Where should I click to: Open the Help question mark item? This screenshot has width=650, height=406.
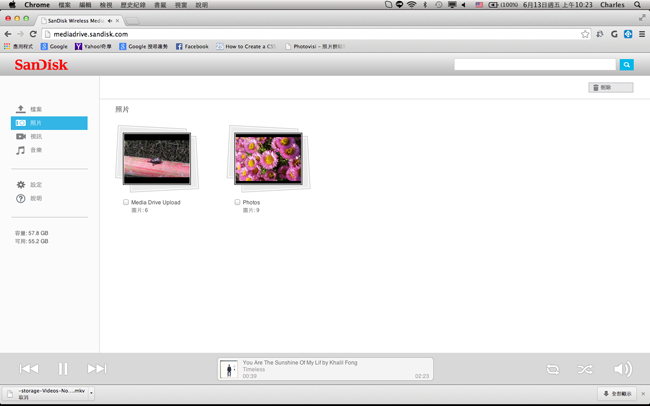[x=49, y=198]
